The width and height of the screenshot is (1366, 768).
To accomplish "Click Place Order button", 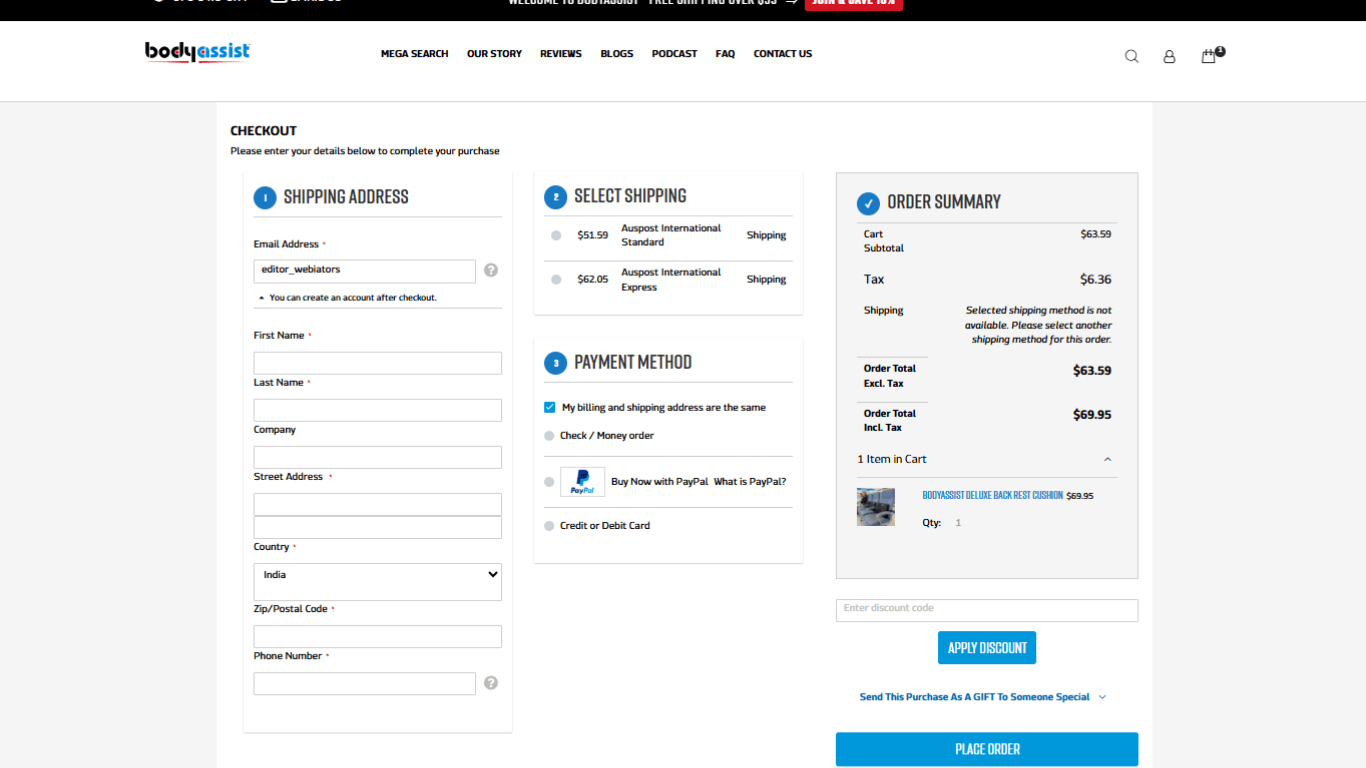I will [987, 749].
